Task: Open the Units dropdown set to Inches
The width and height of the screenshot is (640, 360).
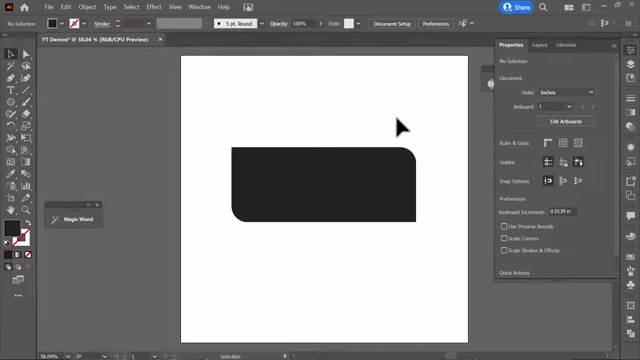Action: 566,92
